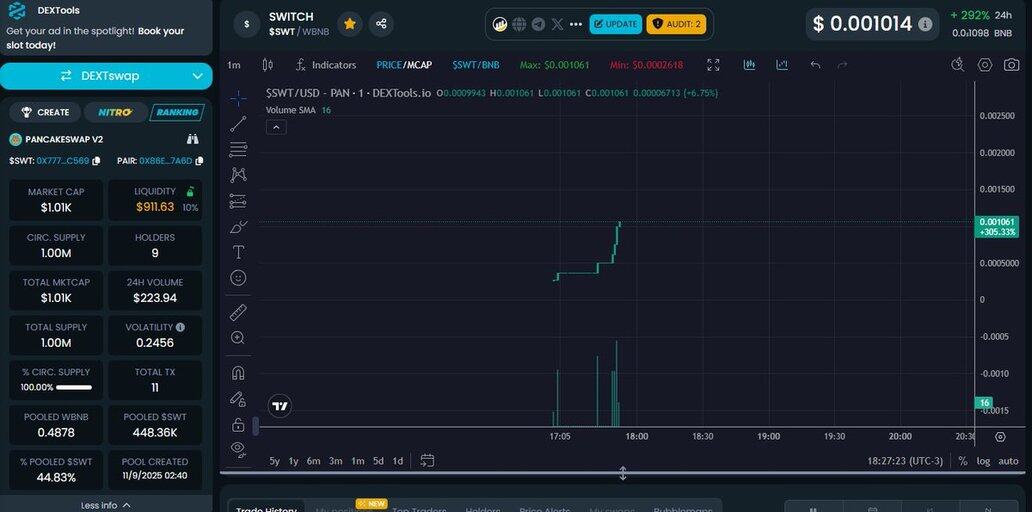Click the ruler measure tool
The image size is (1032, 512).
coord(238,313)
